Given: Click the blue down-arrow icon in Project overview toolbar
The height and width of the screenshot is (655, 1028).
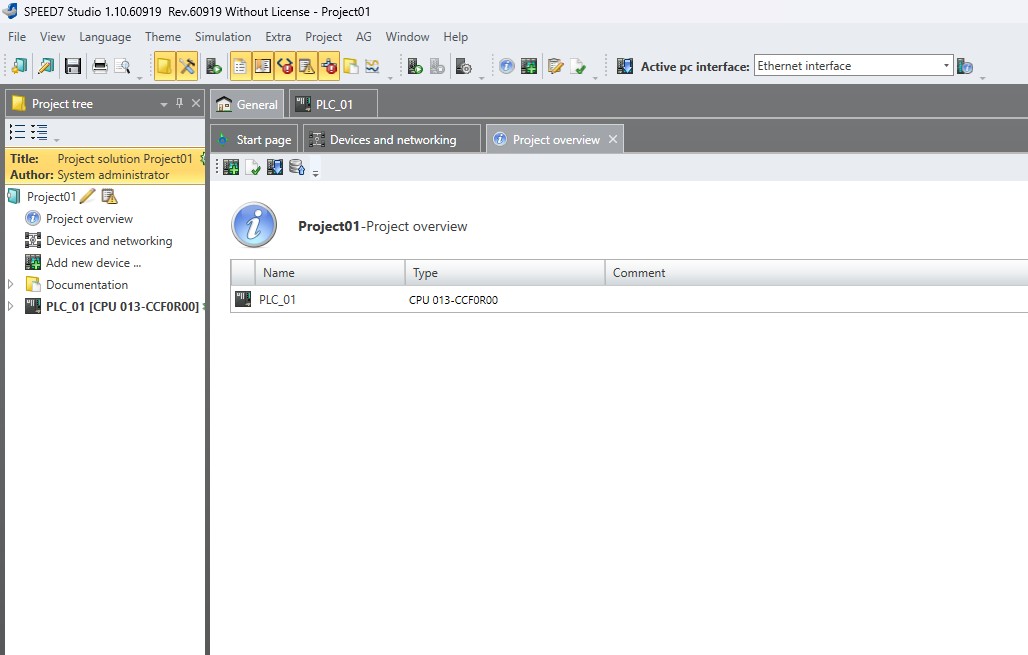Looking at the screenshot, I should point(275,168).
